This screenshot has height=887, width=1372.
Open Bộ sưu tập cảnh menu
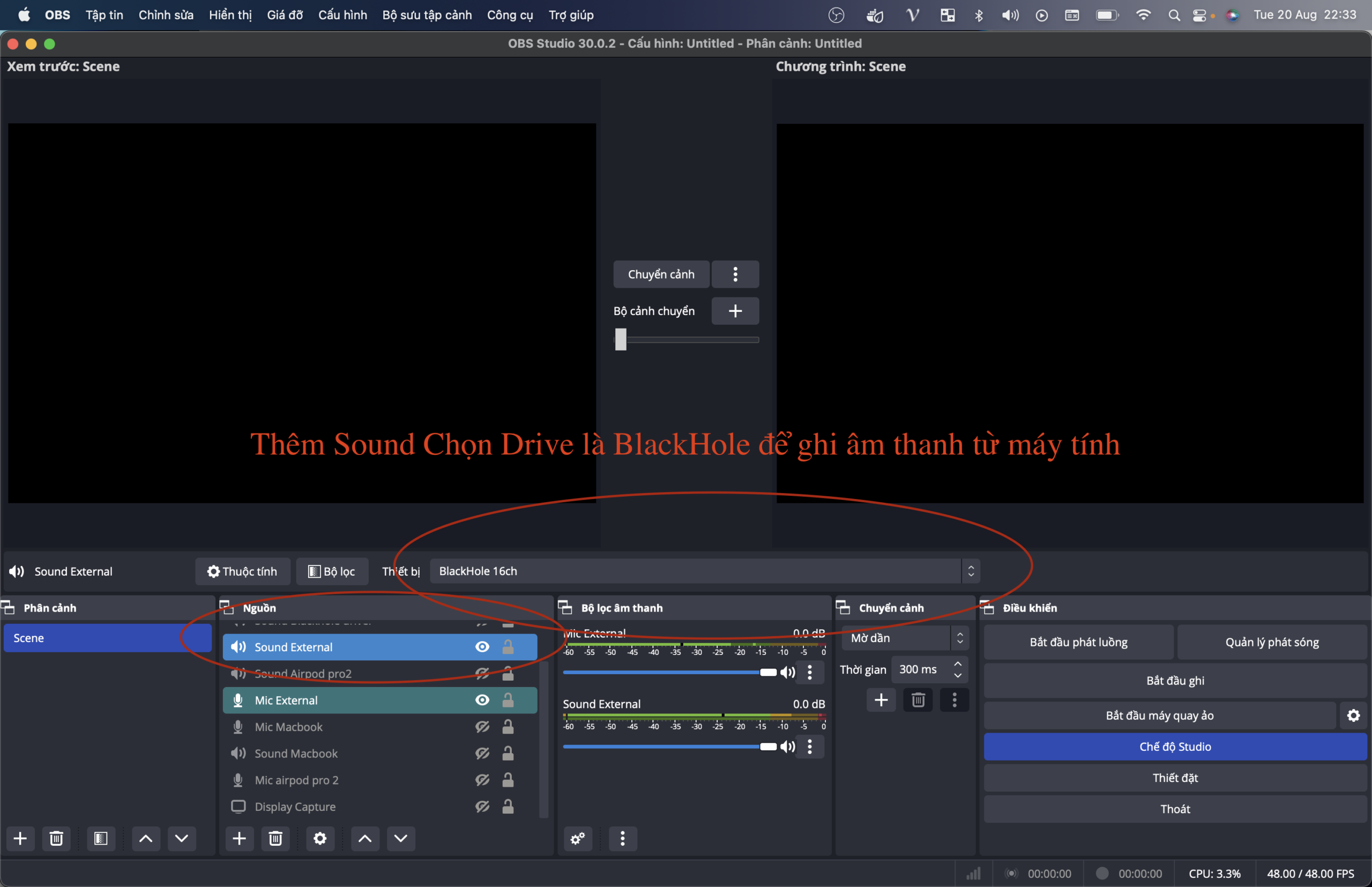(x=427, y=15)
